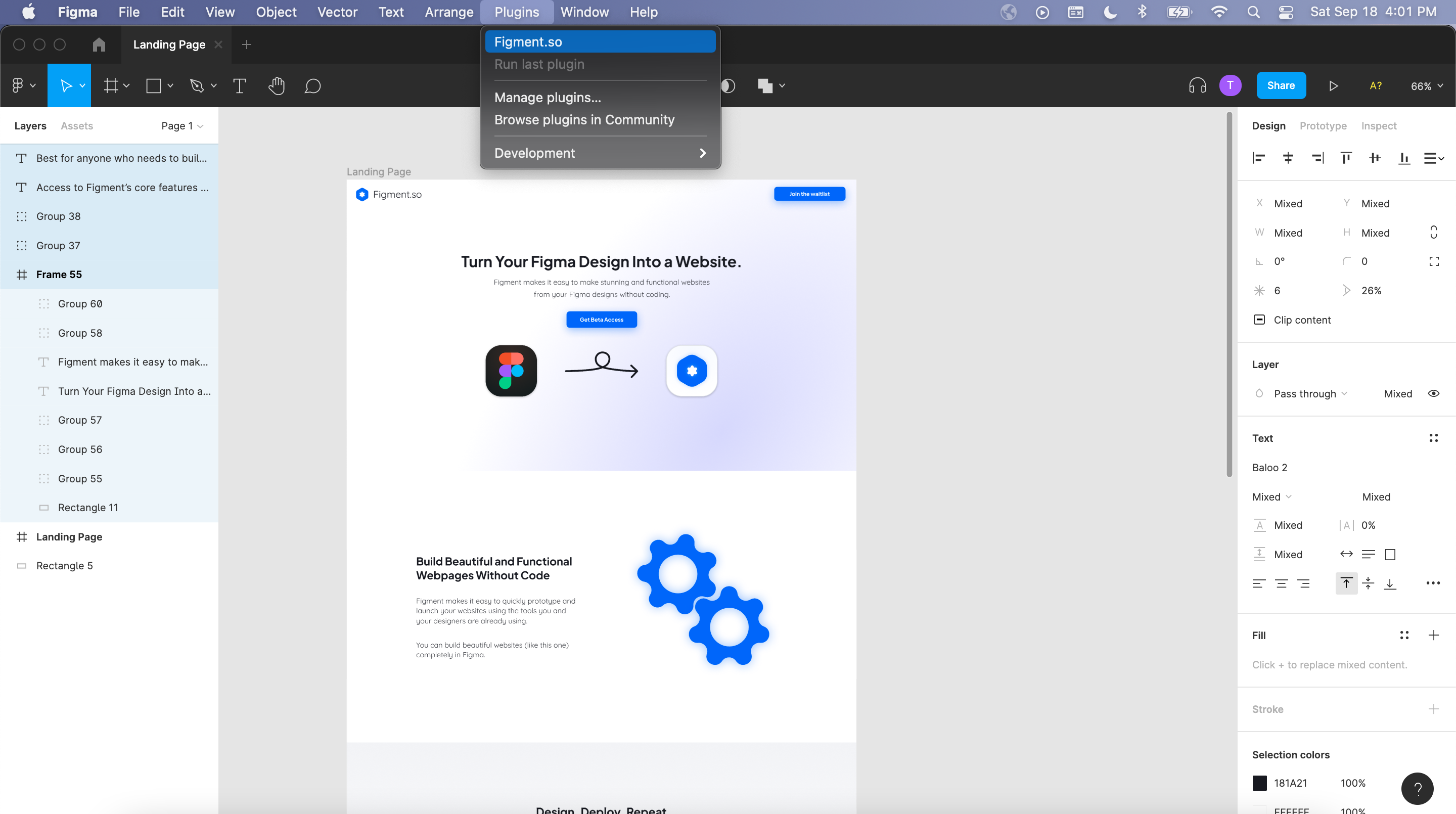Open Pass through blend mode dropdown

click(1310, 393)
